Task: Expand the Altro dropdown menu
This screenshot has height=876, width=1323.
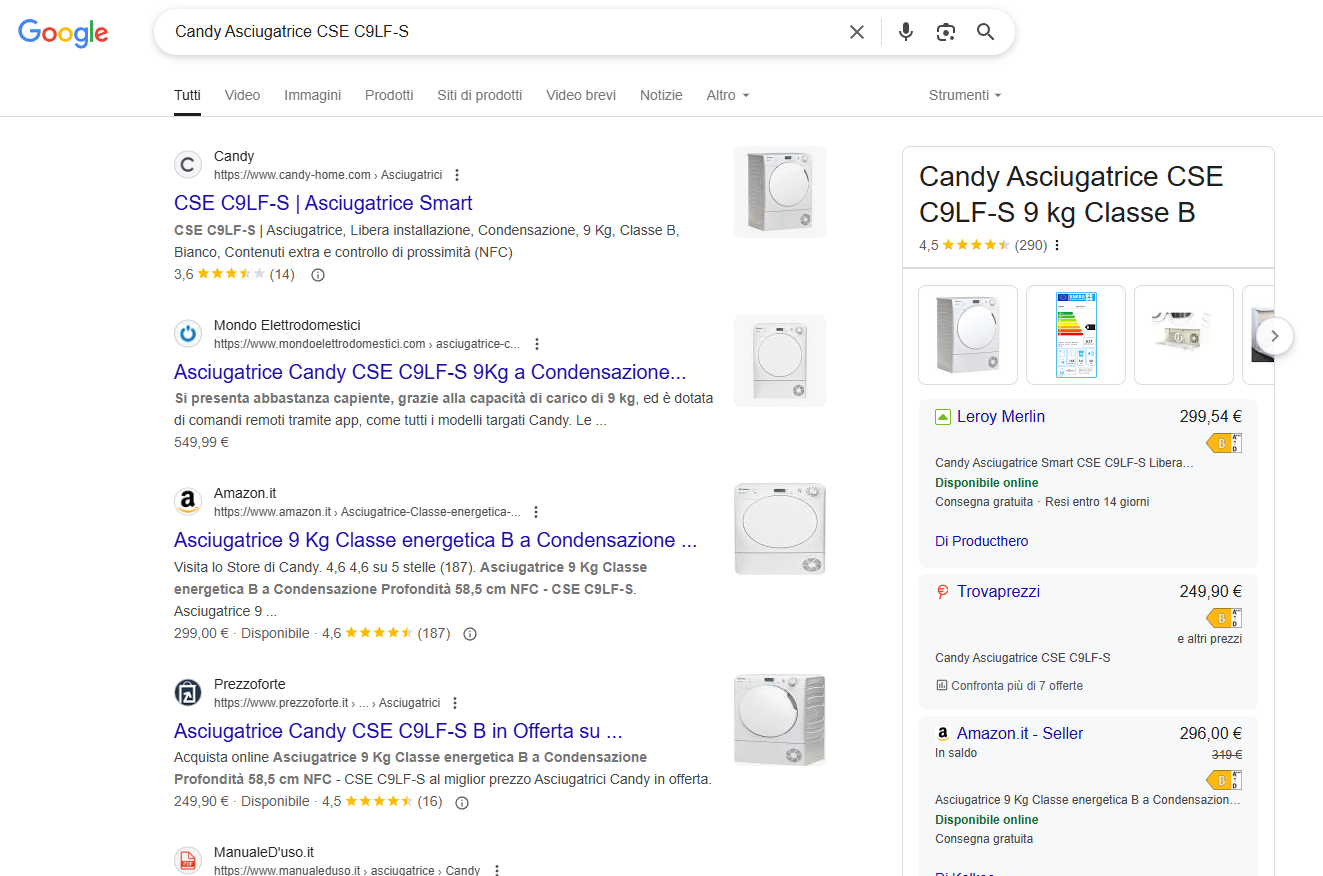Action: click(x=728, y=95)
